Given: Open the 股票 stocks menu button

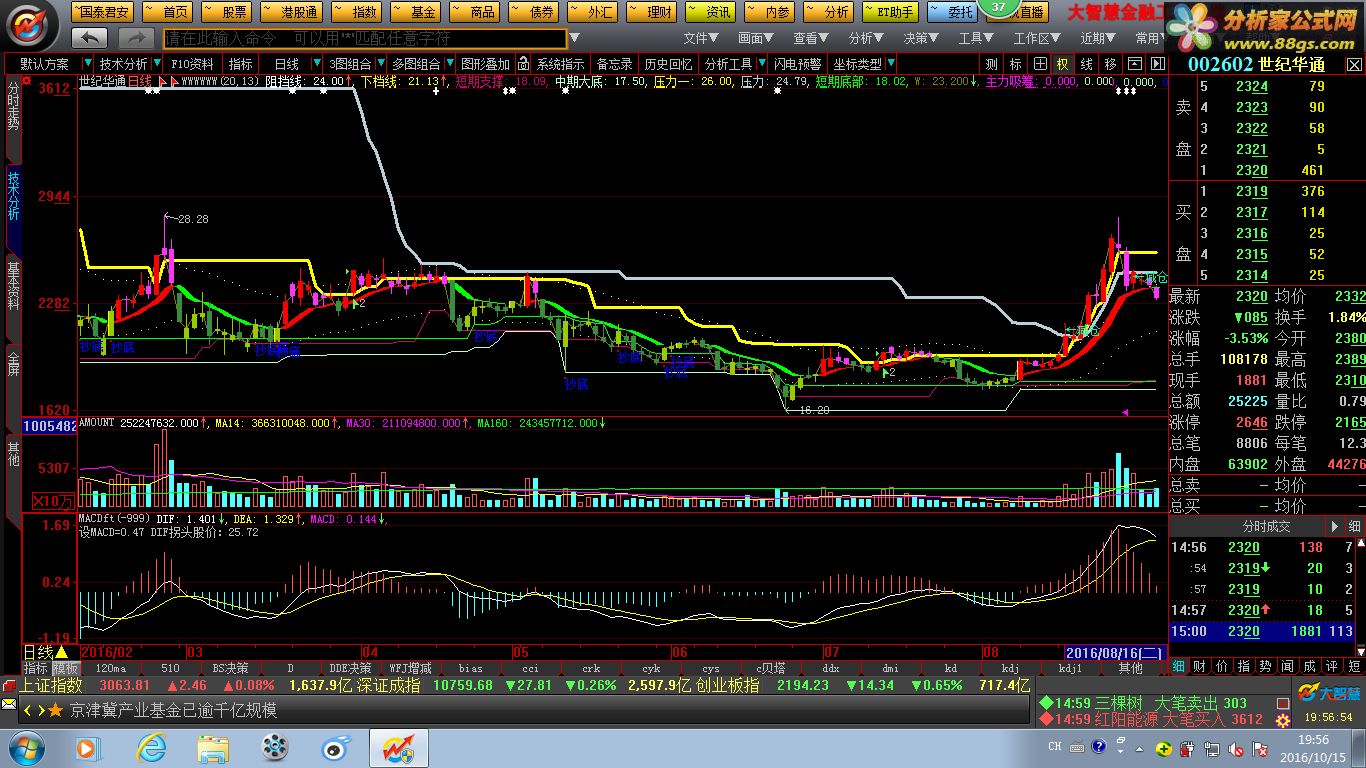Looking at the screenshot, I should tap(227, 12).
